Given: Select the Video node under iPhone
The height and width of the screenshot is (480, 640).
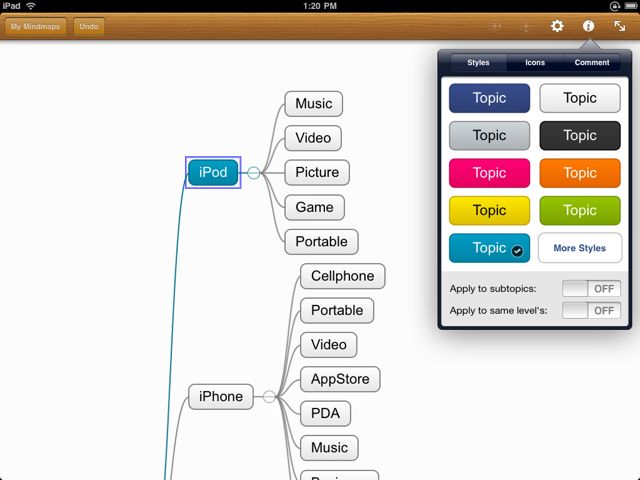Looking at the screenshot, I should pyautogui.click(x=329, y=344).
